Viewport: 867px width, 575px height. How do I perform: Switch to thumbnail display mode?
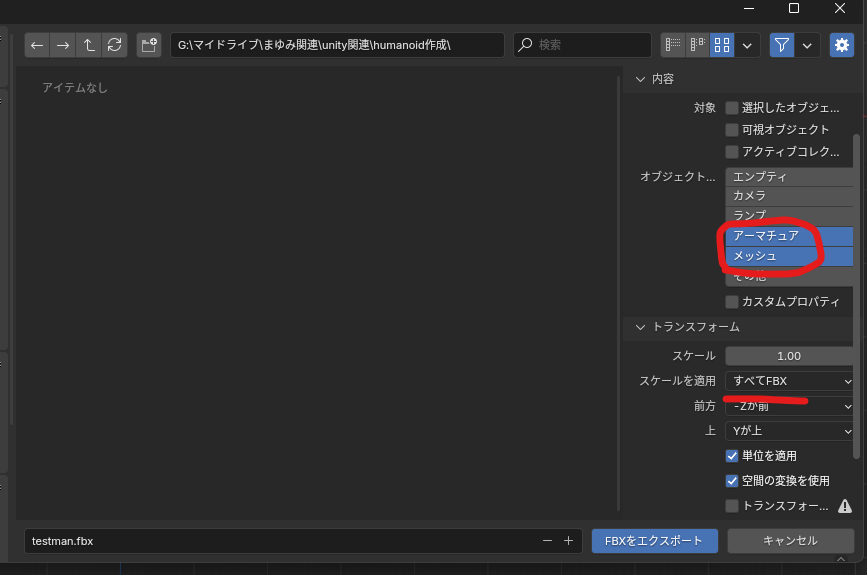721,45
